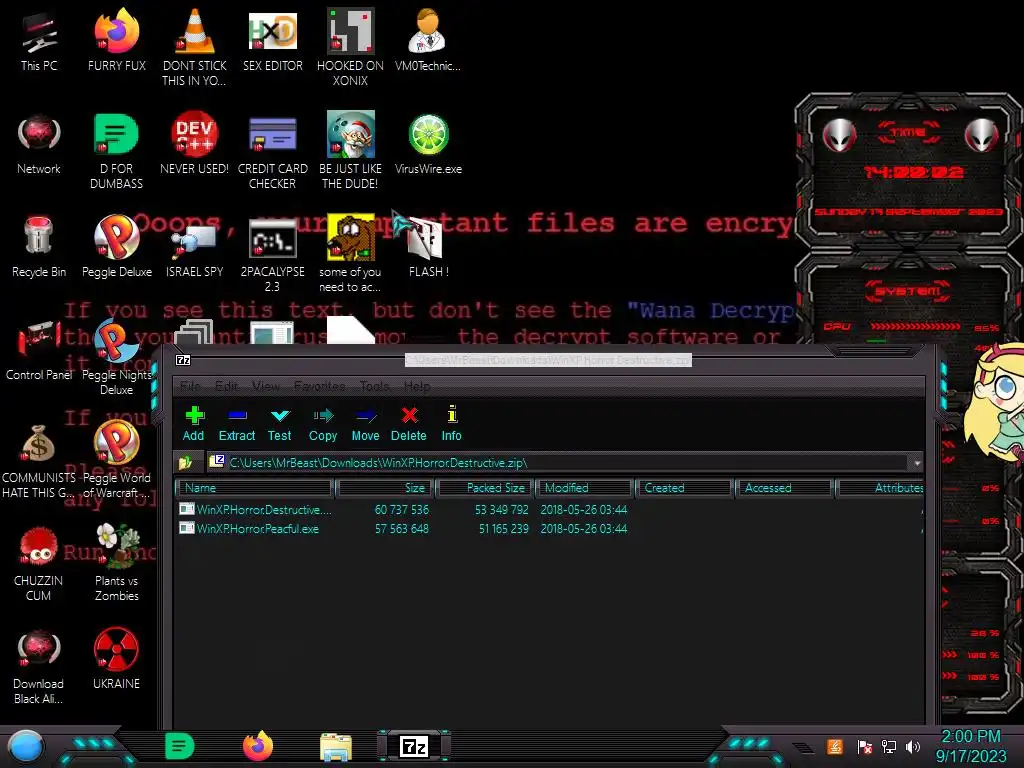
Task: Select the Recycle Bin desktop icon
Action: click(39, 247)
